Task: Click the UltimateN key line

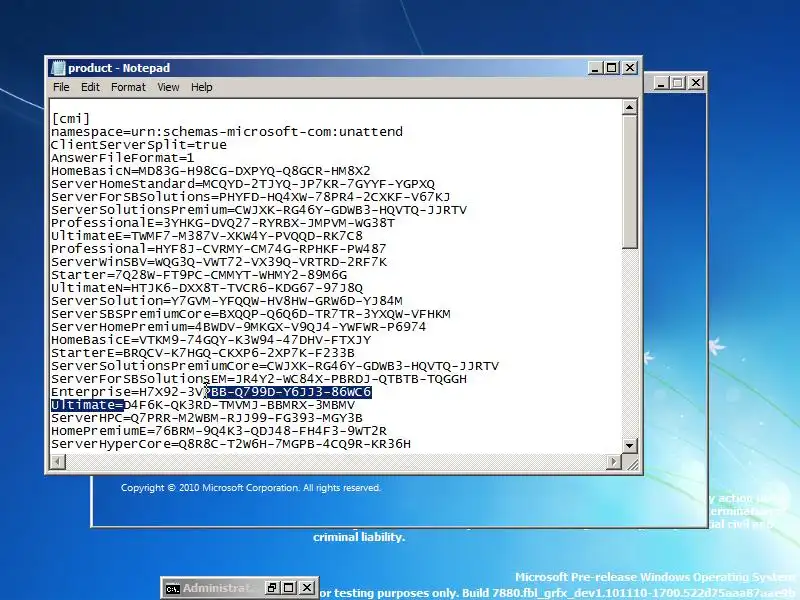Action: tap(207, 288)
